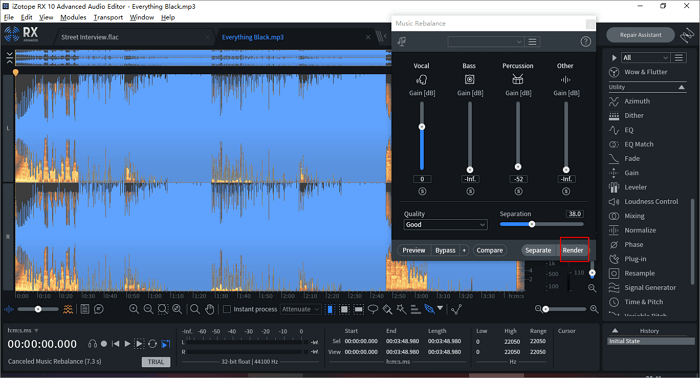
Task: Solo the Vocal channel
Action: coord(422,191)
